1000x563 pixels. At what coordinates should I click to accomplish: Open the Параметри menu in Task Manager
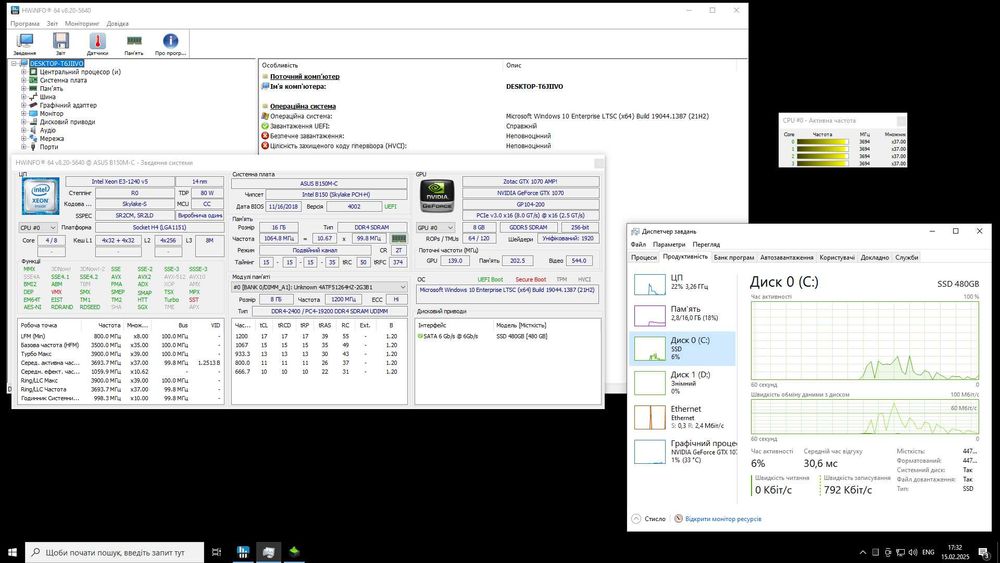[669, 244]
